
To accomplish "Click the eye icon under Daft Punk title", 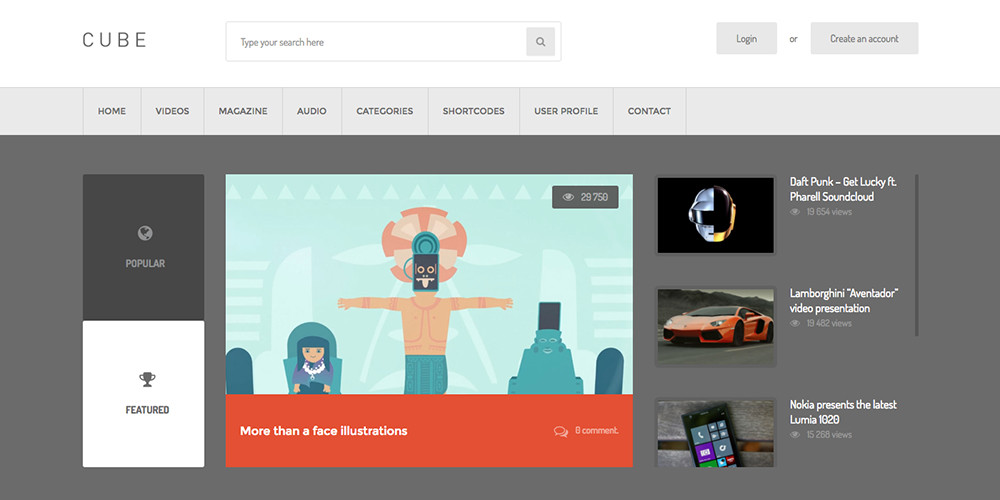I will click(x=796, y=212).
